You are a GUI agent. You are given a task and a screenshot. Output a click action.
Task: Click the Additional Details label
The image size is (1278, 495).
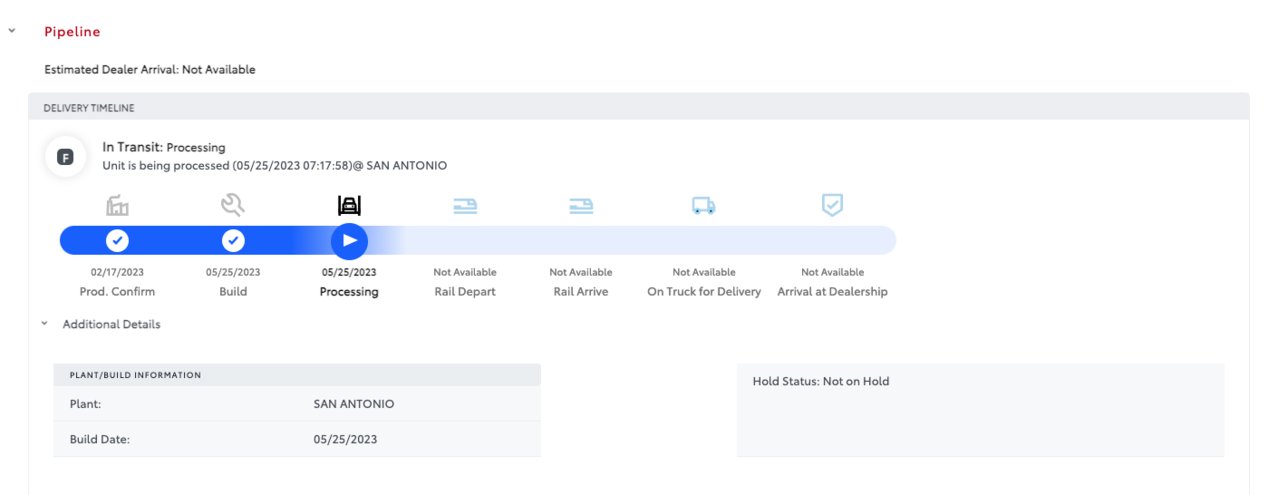point(111,324)
